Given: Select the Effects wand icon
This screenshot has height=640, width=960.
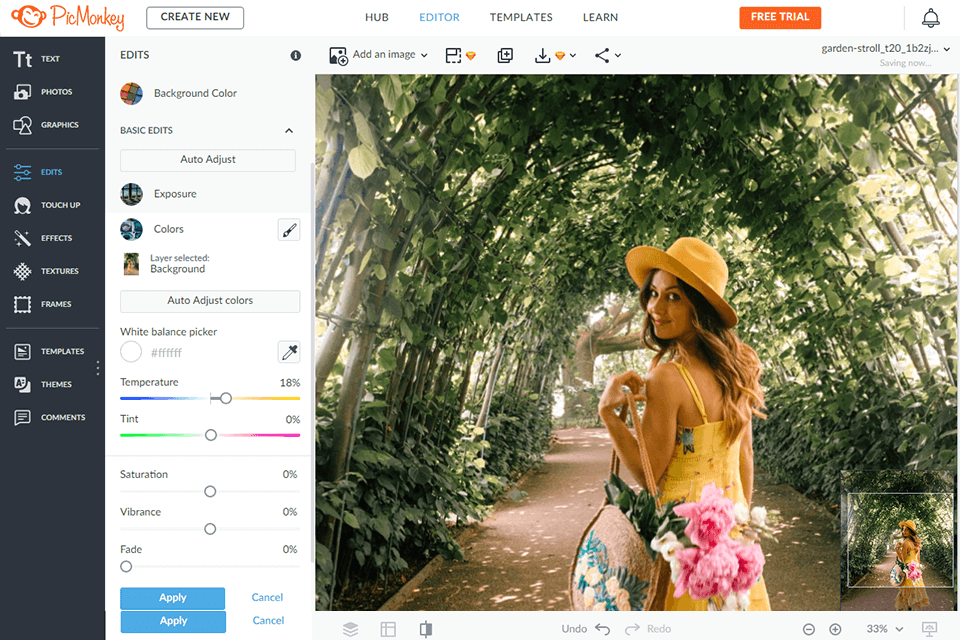Looking at the screenshot, I should tap(22, 238).
